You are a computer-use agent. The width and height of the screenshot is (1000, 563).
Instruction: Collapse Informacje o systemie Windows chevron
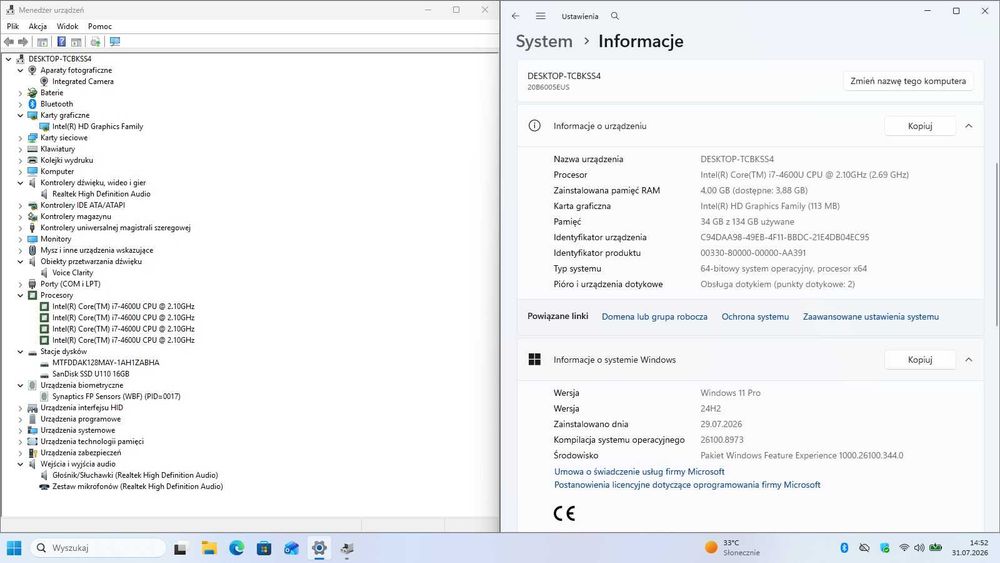pos(969,360)
